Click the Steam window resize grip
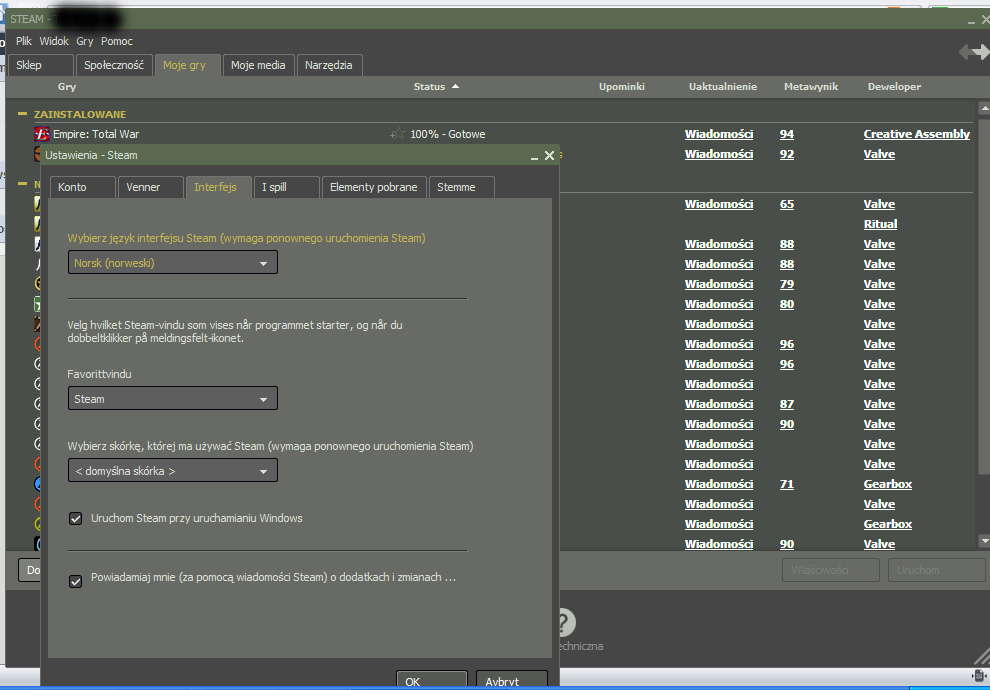 point(982,657)
